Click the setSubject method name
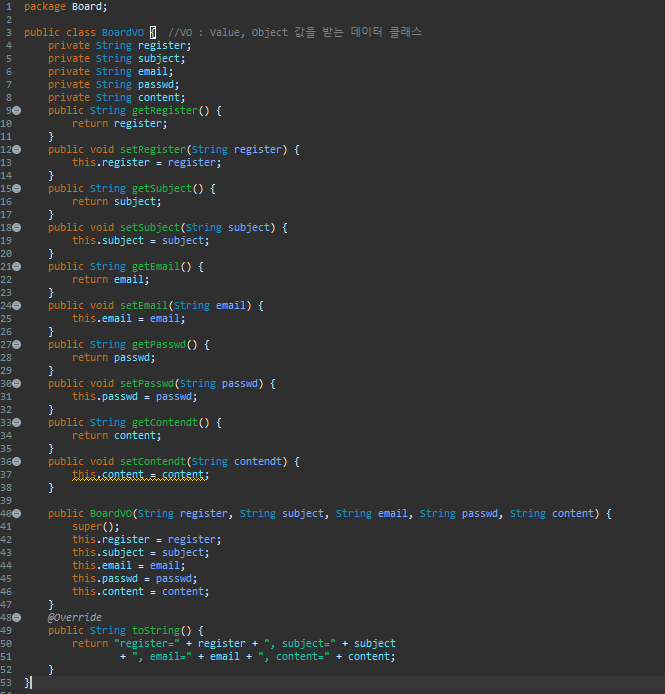Screen dimensions: 665x694 (150, 227)
